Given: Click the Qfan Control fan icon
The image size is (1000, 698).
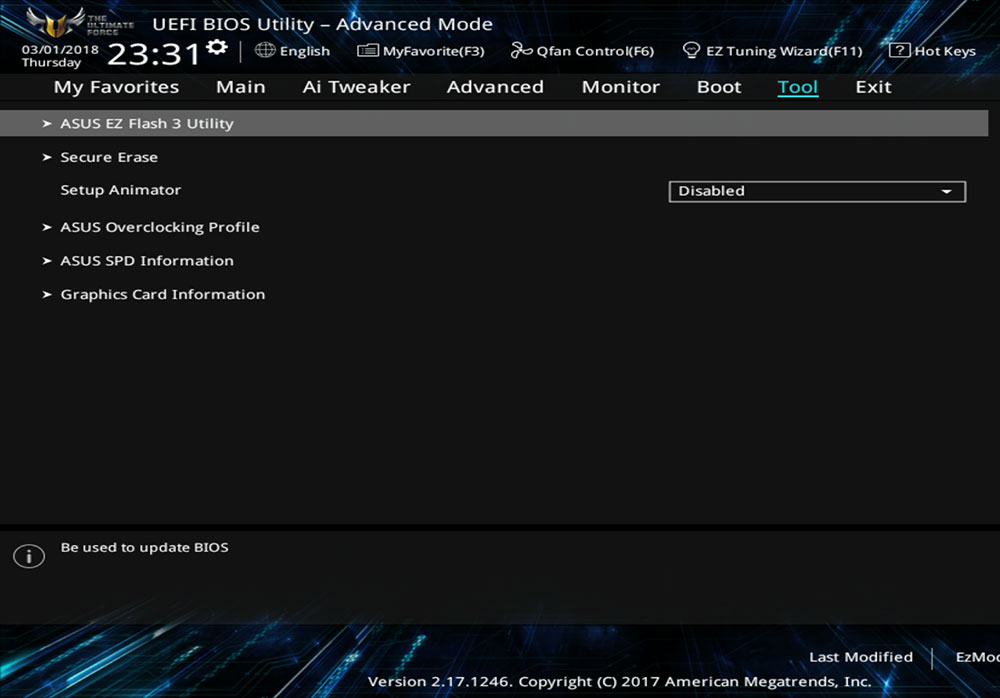Looking at the screenshot, I should [x=521, y=50].
